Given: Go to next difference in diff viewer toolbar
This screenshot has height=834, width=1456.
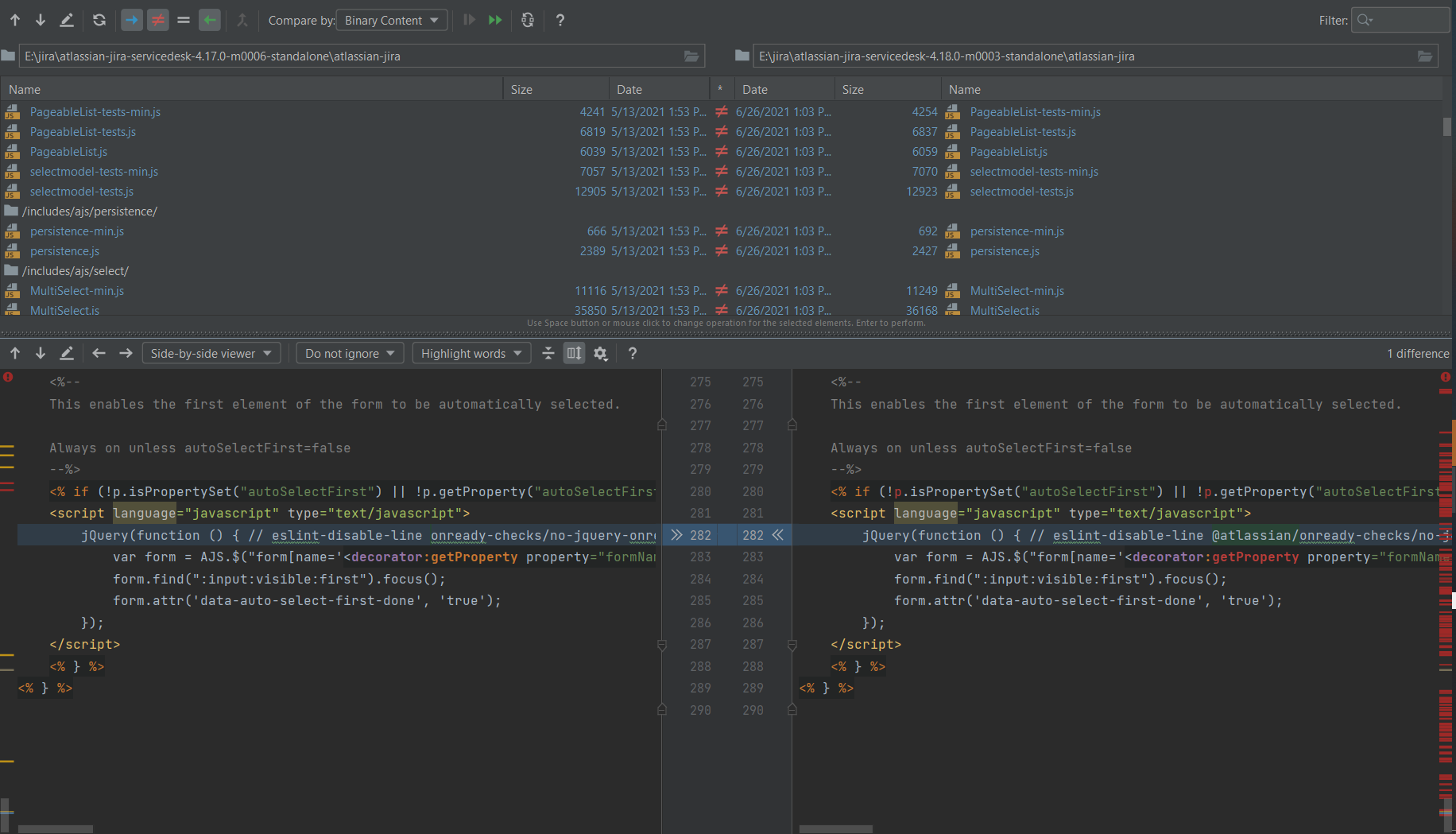Looking at the screenshot, I should [x=40, y=353].
